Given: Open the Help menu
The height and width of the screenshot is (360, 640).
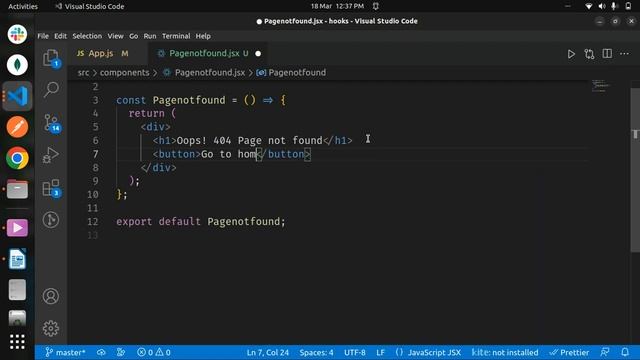Looking at the screenshot, I should [x=203, y=36].
